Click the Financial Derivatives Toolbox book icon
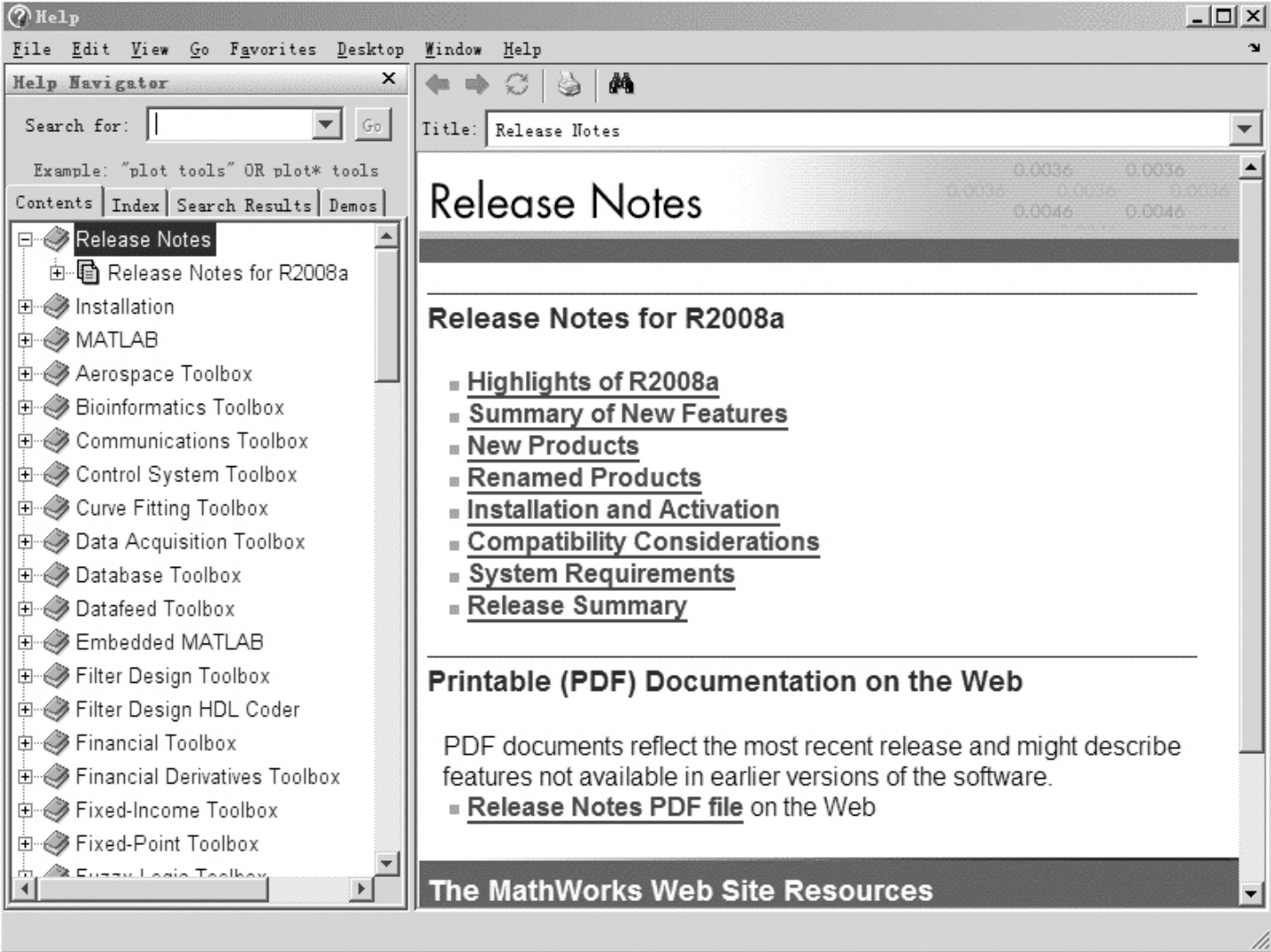Image resolution: width=1271 pixels, height=952 pixels. click(56, 776)
